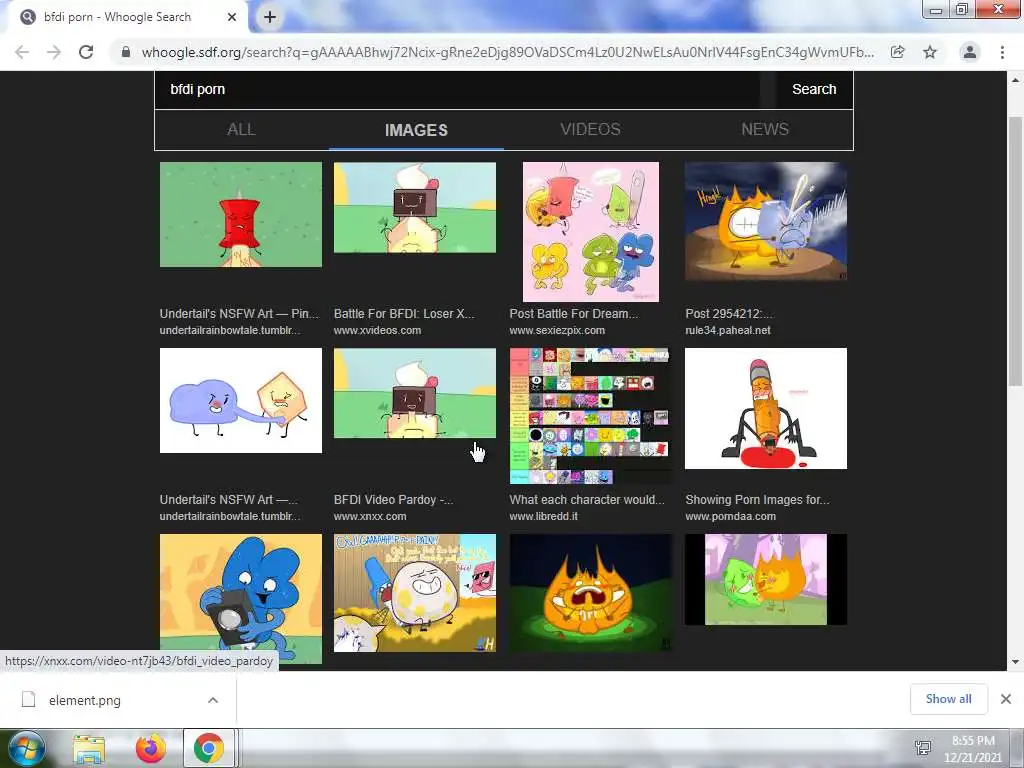This screenshot has height=768, width=1024.
Task: Open a new browser tab
Action: pyautogui.click(x=270, y=17)
